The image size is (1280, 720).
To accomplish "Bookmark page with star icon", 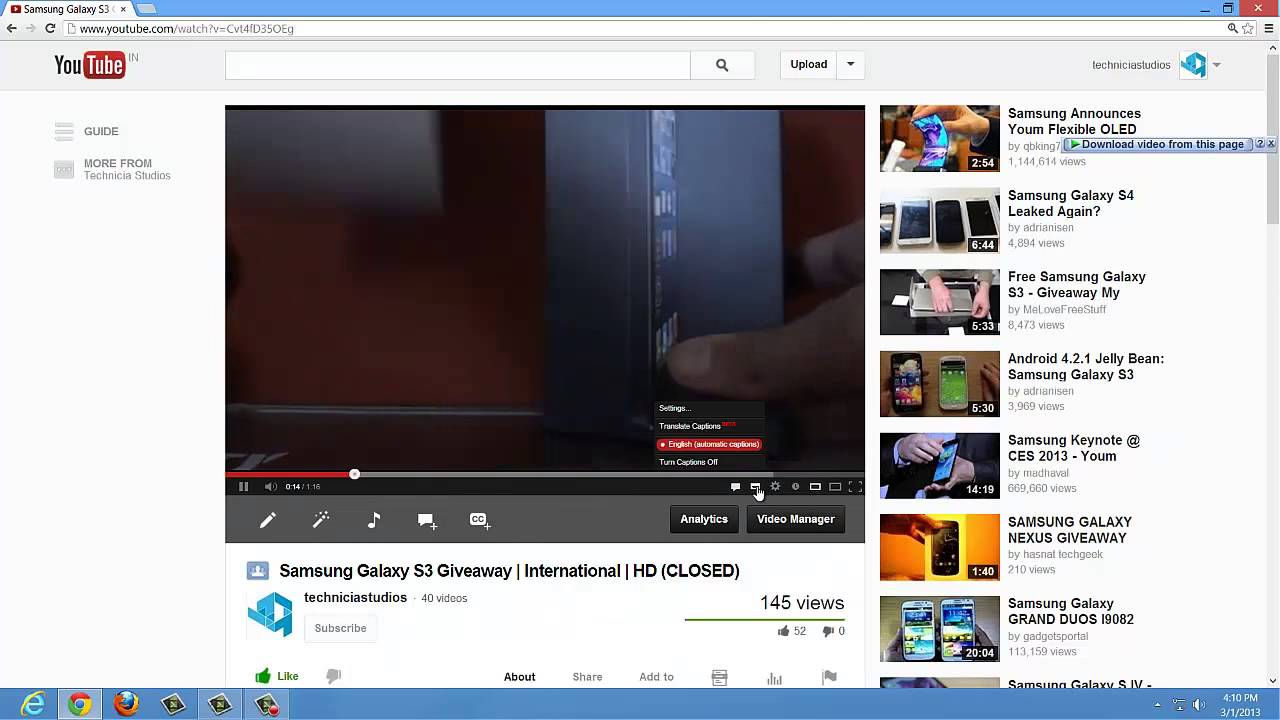I will tap(1248, 28).
